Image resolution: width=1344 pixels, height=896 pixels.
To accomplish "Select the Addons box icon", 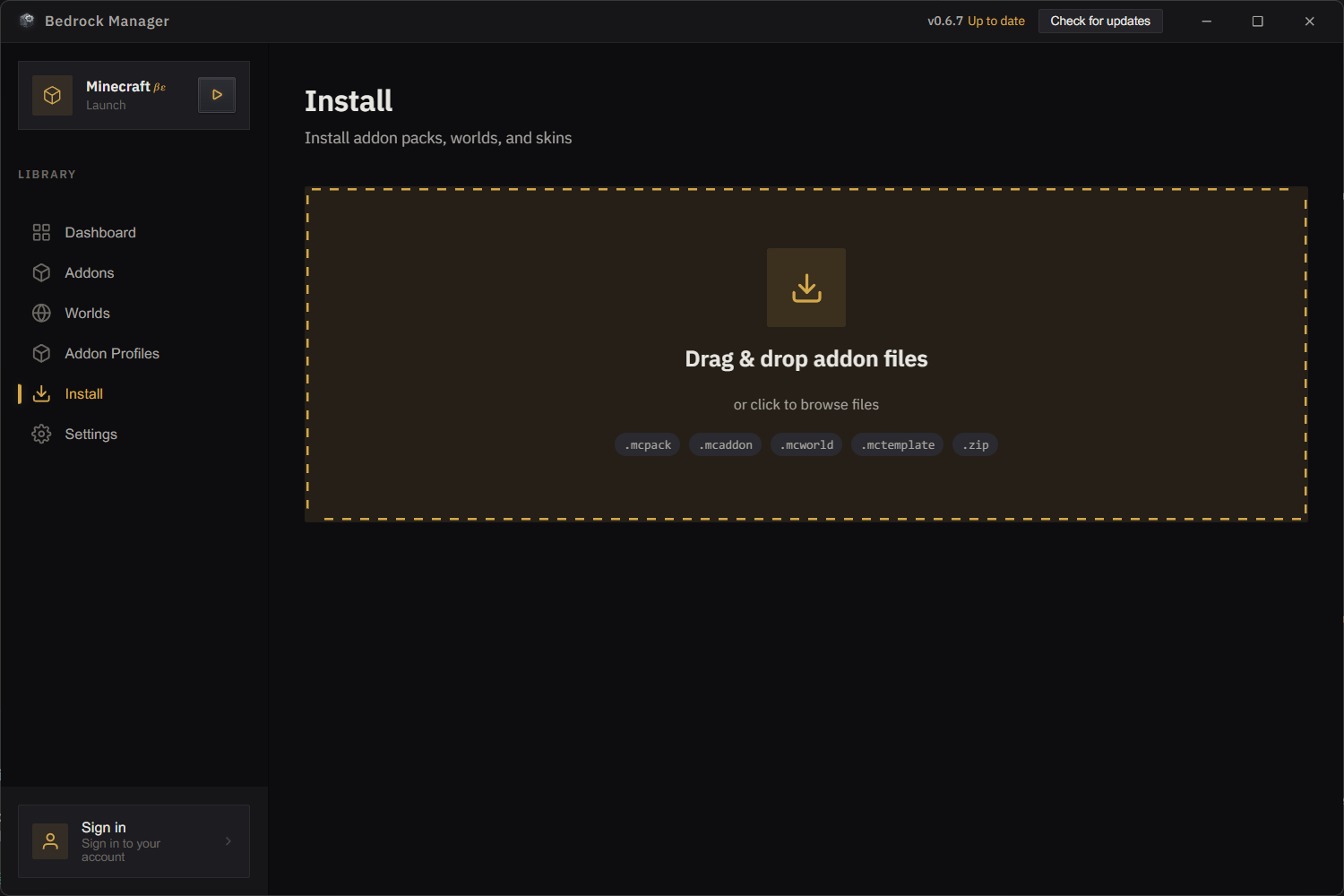I will tap(41, 273).
